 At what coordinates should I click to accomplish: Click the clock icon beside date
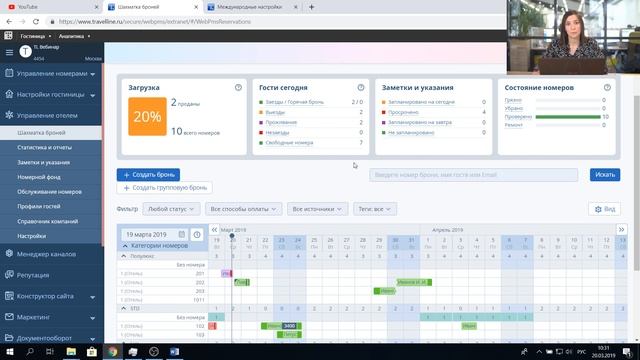pyautogui.click(x=197, y=234)
